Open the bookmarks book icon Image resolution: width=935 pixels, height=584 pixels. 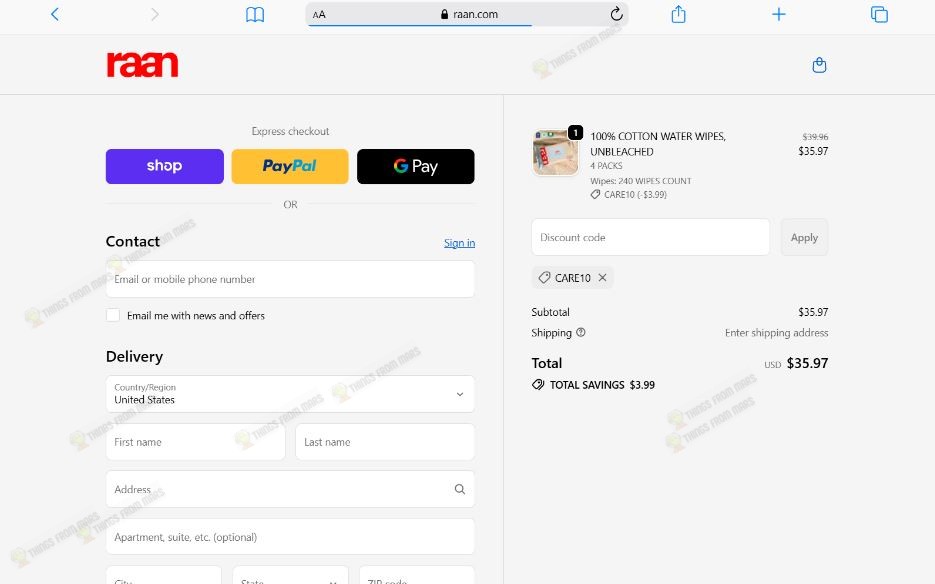(x=255, y=14)
